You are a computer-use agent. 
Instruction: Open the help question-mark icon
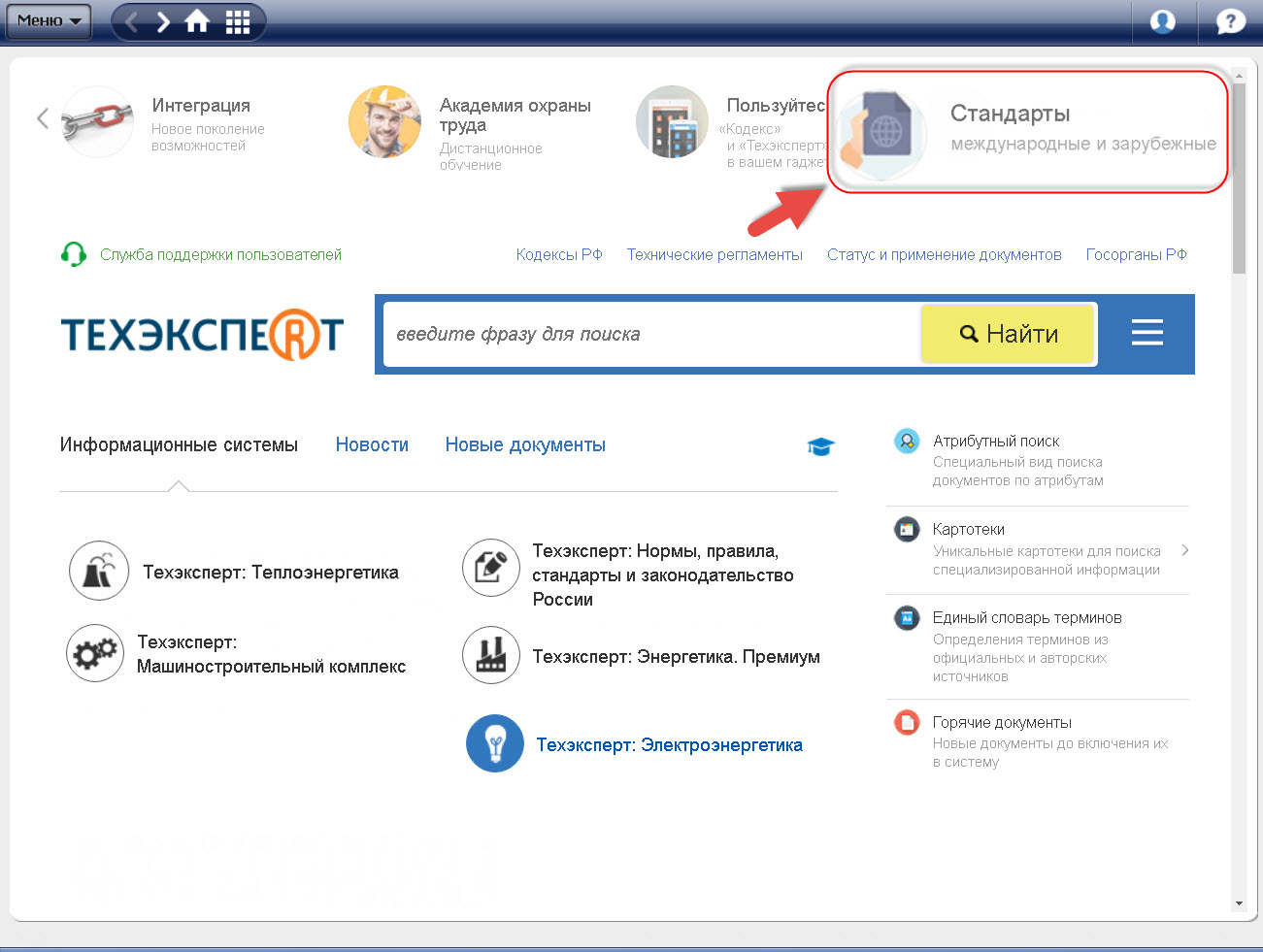coord(1230,20)
